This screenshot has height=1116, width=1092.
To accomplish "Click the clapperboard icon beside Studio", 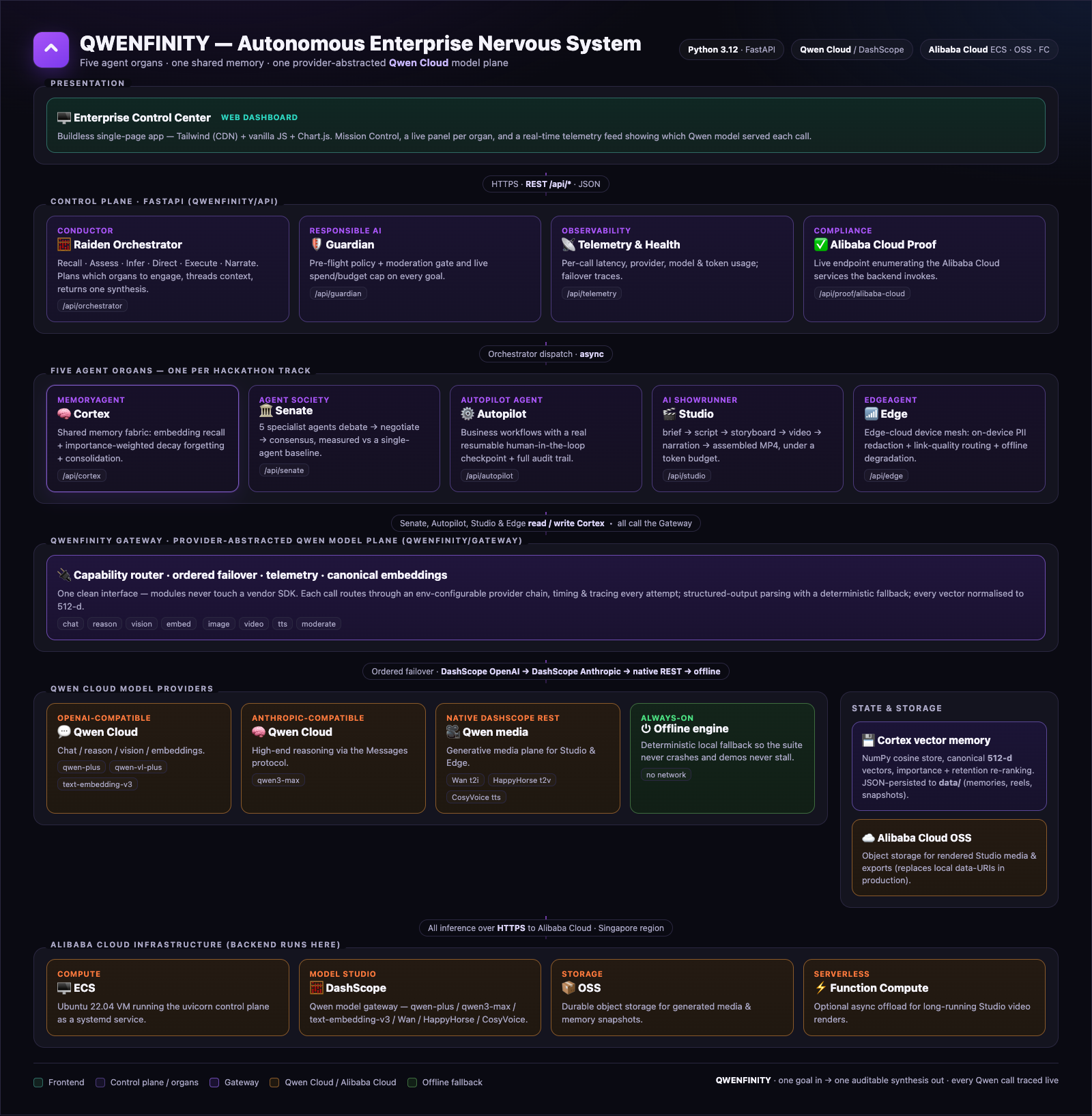I will (x=670, y=414).
